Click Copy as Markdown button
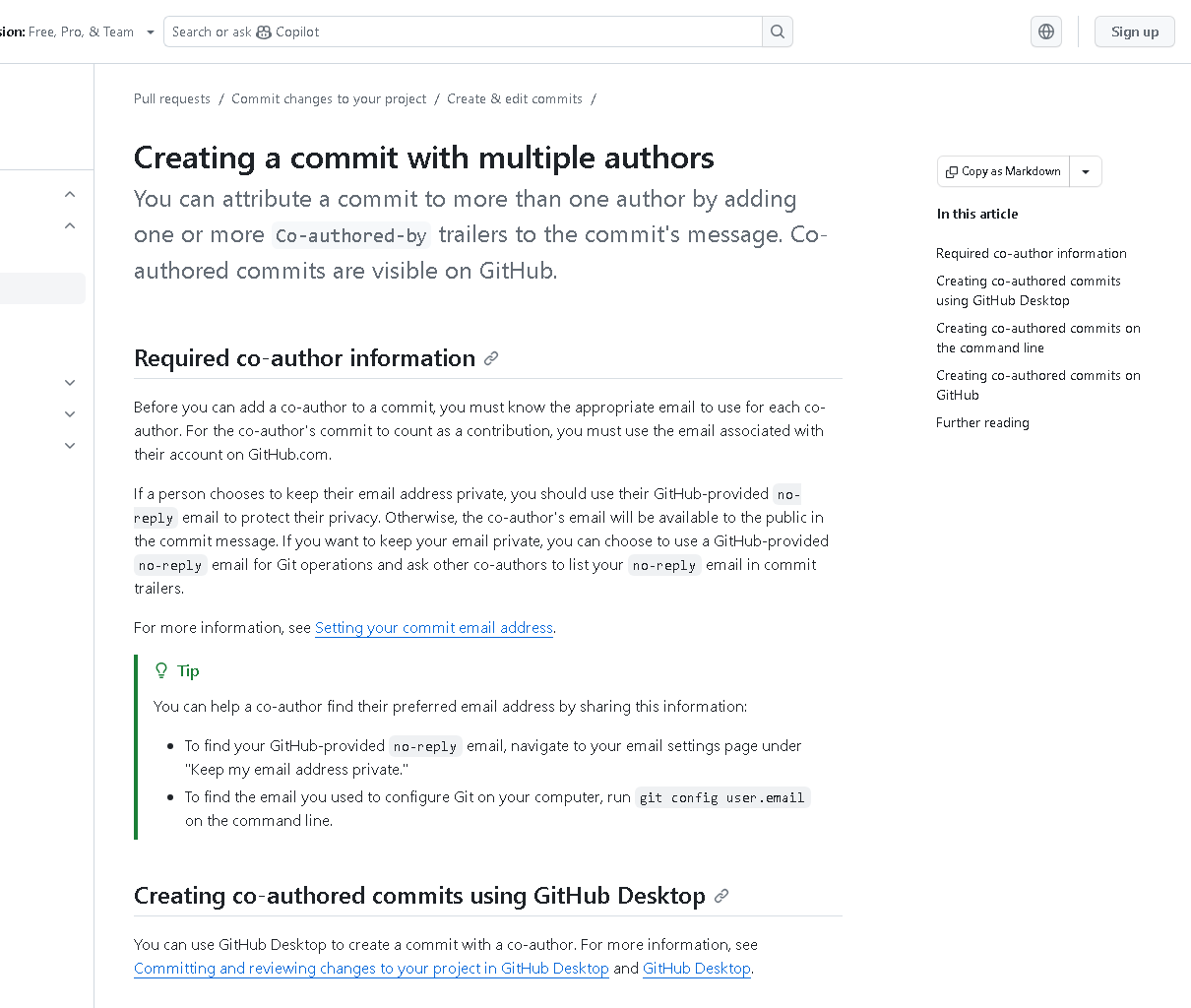The height and width of the screenshot is (1008, 1191). tap(1003, 171)
